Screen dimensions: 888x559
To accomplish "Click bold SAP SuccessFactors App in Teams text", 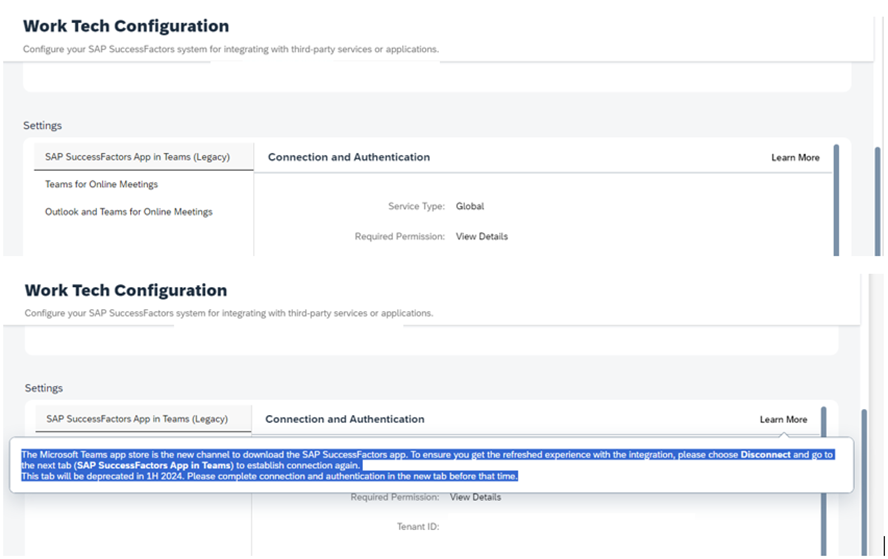I will tap(153, 466).
